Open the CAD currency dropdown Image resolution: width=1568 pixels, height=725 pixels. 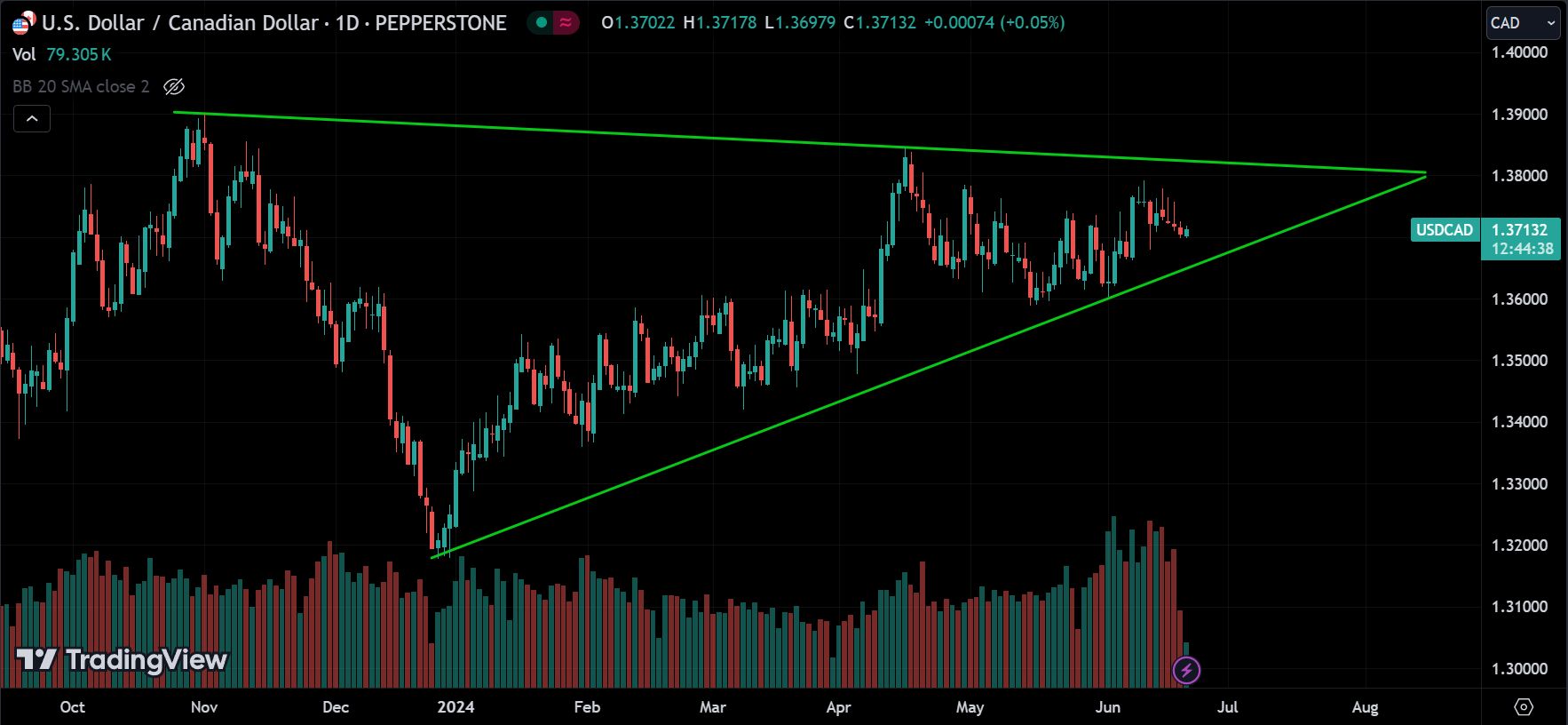tap(1523, 23)
